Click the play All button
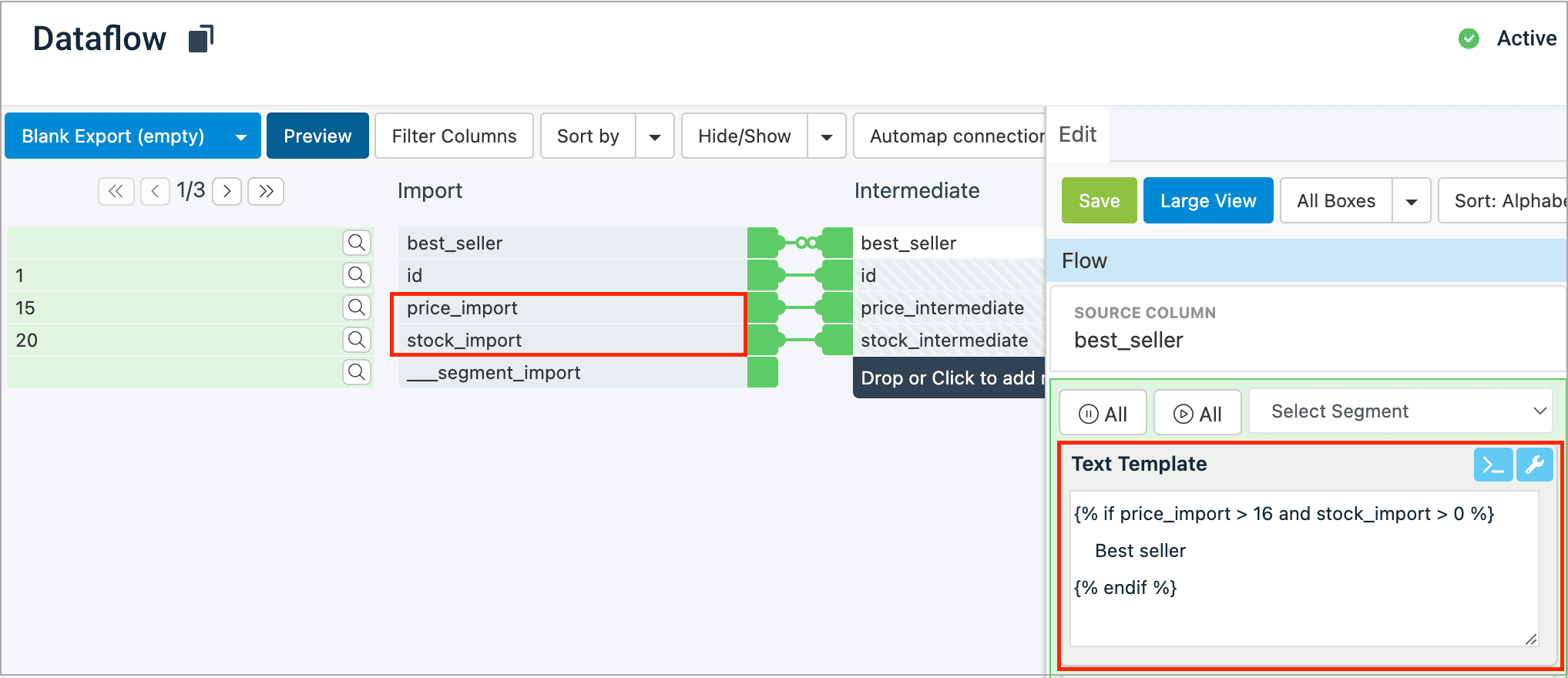This screenshot has width=1568, height=678. pos(1197,414)
